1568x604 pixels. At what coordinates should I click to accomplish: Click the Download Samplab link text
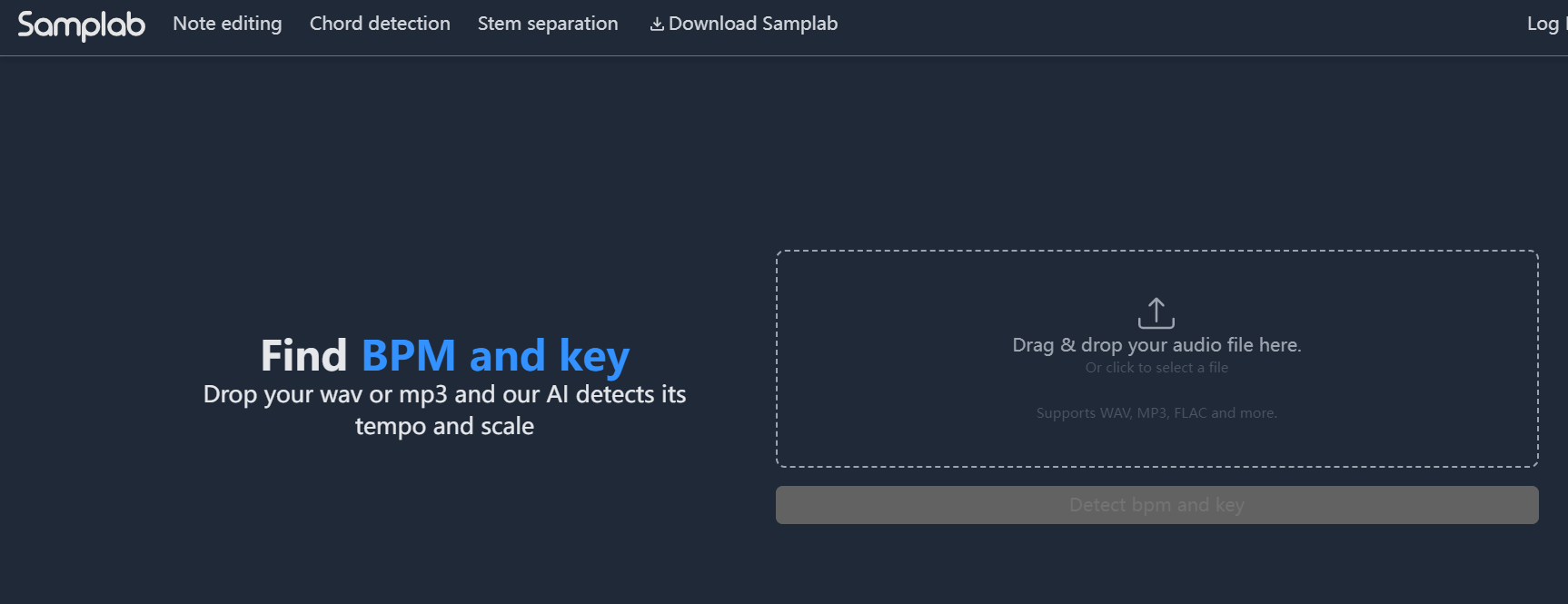pyautogui.click(x=753, y=24)
